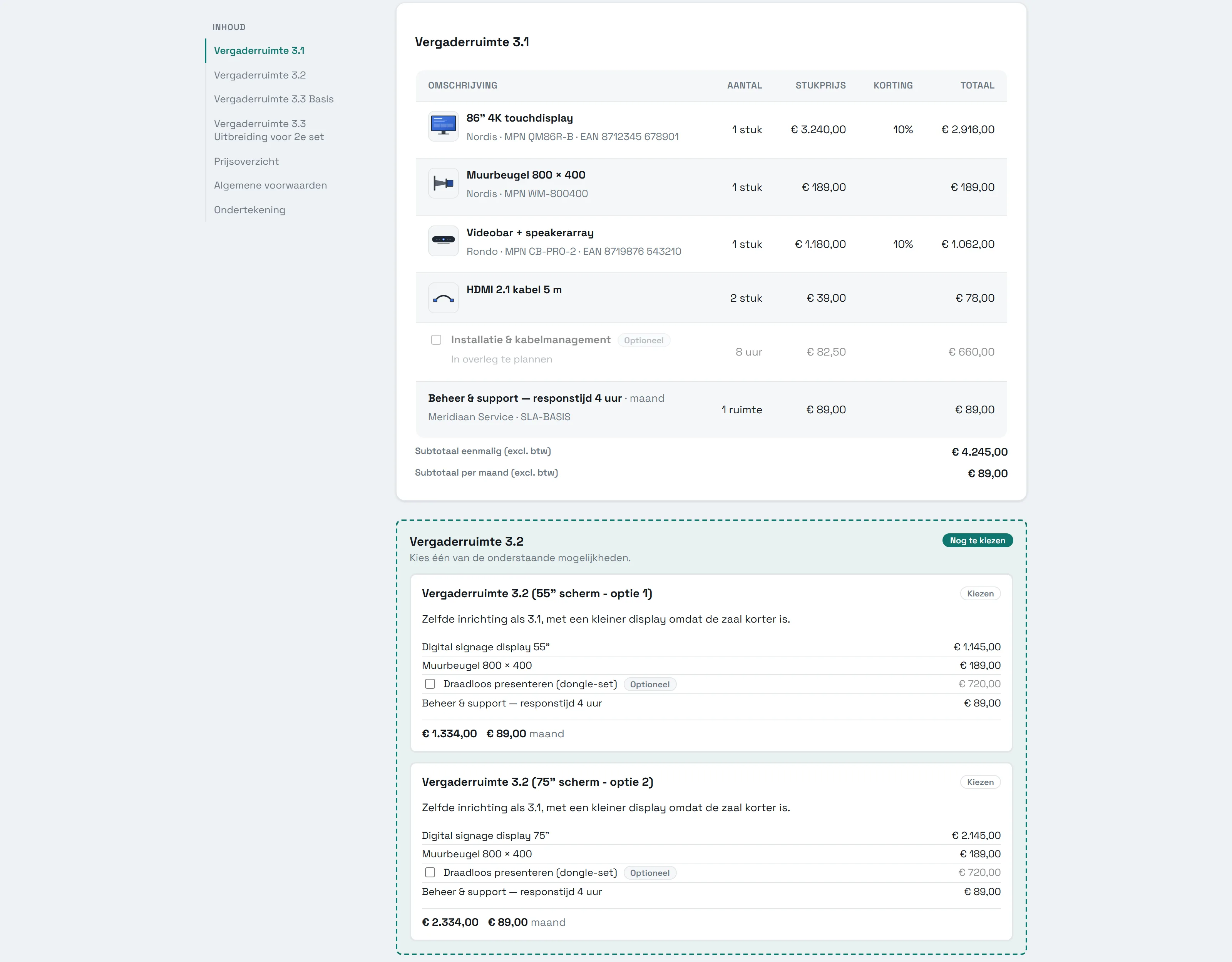Choose the 55" scherm optie 1 via Kiezen
Screen dimensions: 1232x962
(x=980, y=593)
